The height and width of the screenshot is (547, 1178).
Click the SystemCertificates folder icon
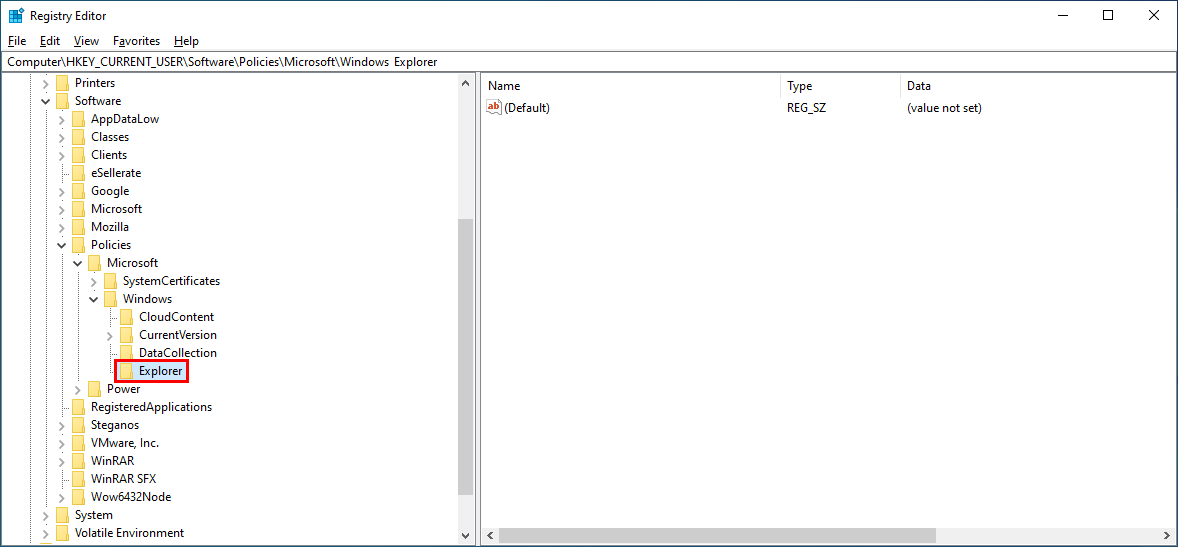click(110, 281)
